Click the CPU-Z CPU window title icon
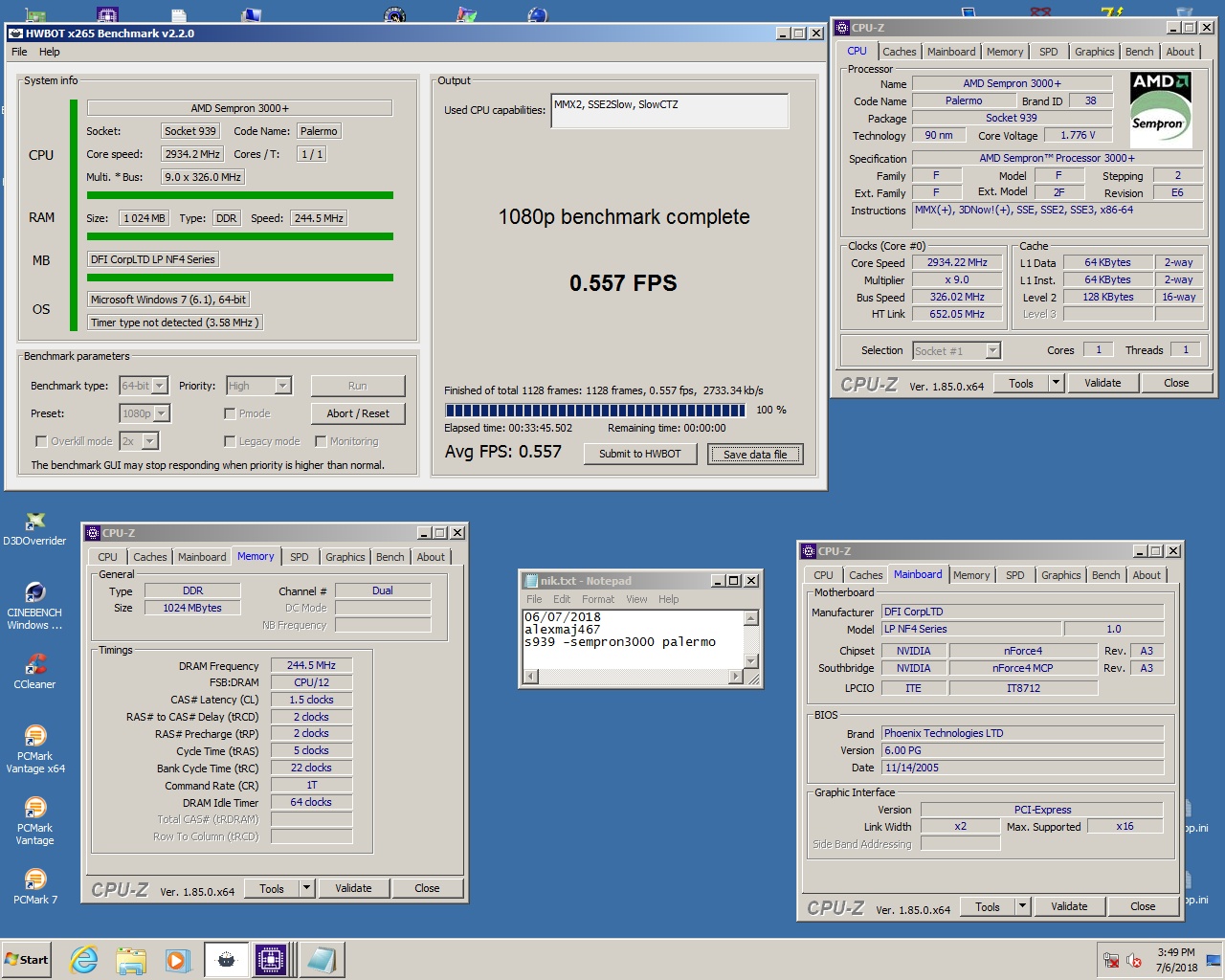This screenshot has height=980, width=1225. 842,28
